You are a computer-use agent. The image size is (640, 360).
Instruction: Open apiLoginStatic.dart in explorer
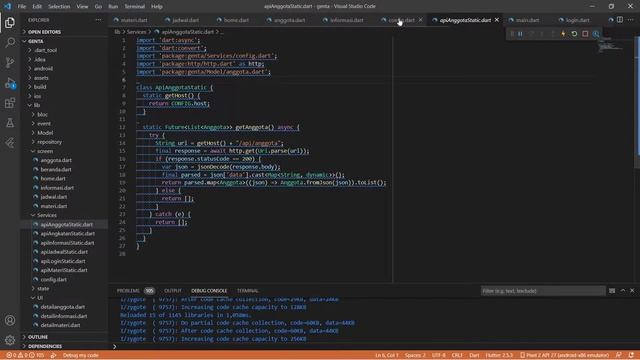[x=63, y=261]
